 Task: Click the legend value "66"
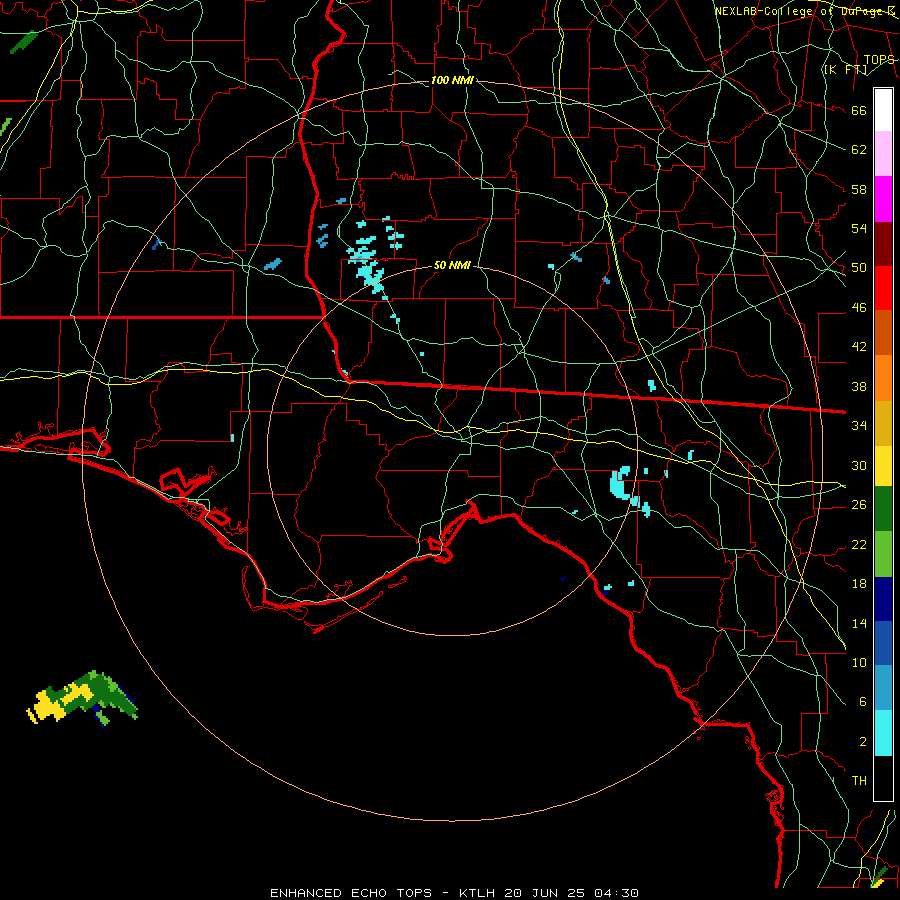(859, 111)
